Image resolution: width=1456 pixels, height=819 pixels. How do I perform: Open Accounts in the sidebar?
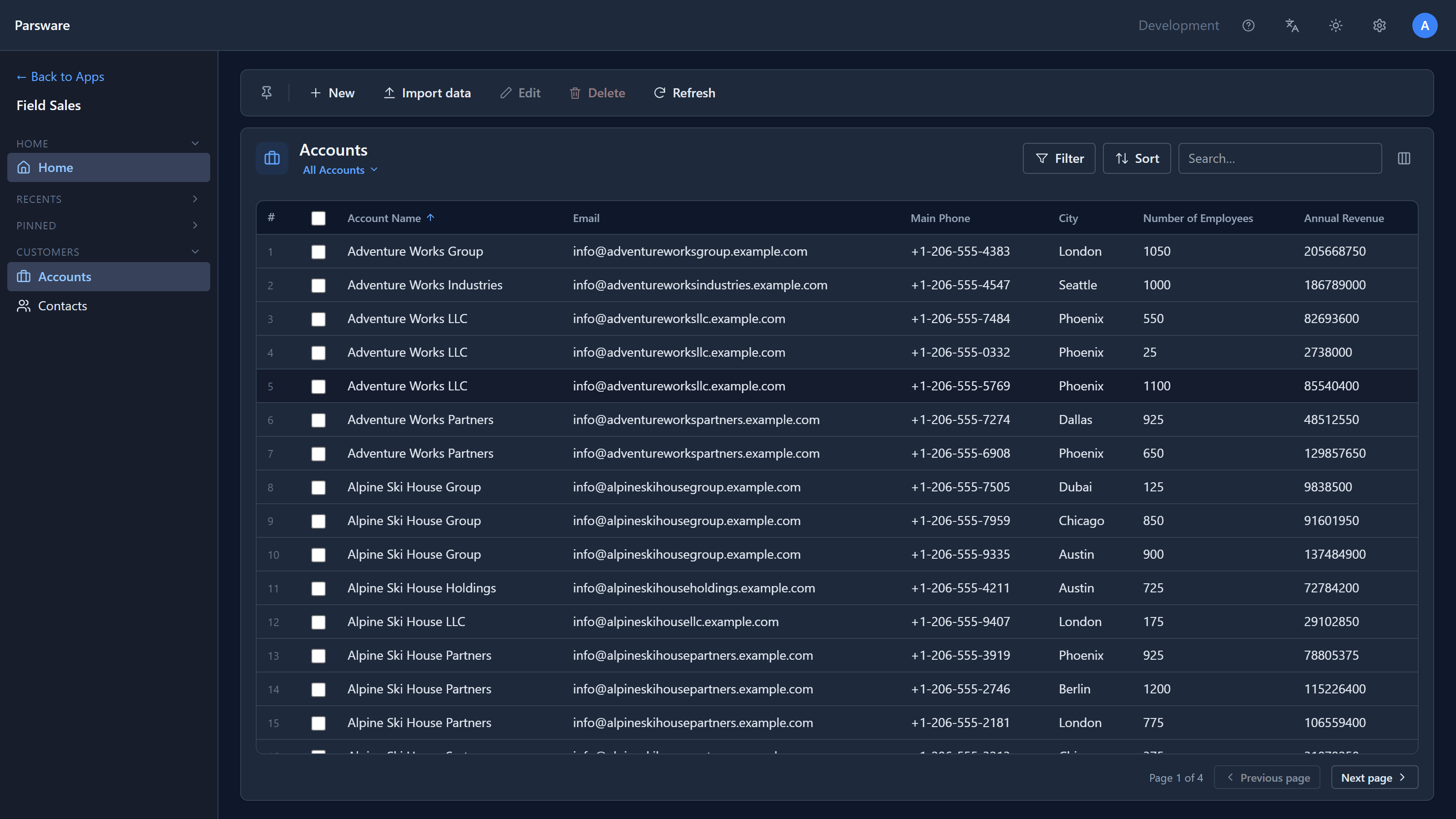coord(109,276)
